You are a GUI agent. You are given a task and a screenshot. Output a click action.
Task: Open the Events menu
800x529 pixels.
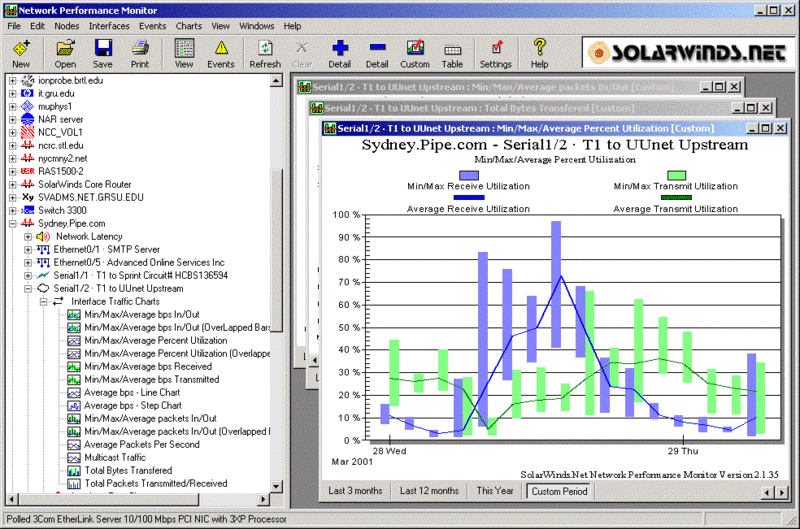click(x=153, y=26)
